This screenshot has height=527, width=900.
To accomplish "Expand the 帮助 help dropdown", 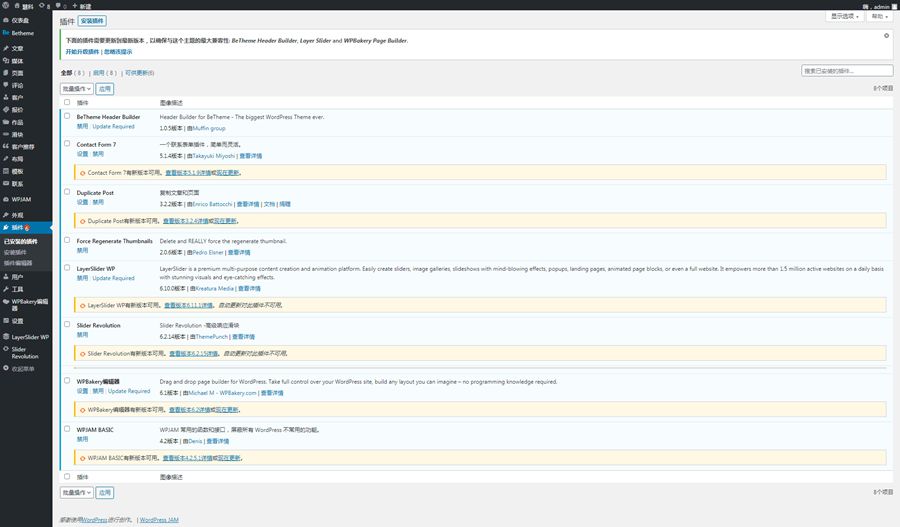I will coord(880,17).
